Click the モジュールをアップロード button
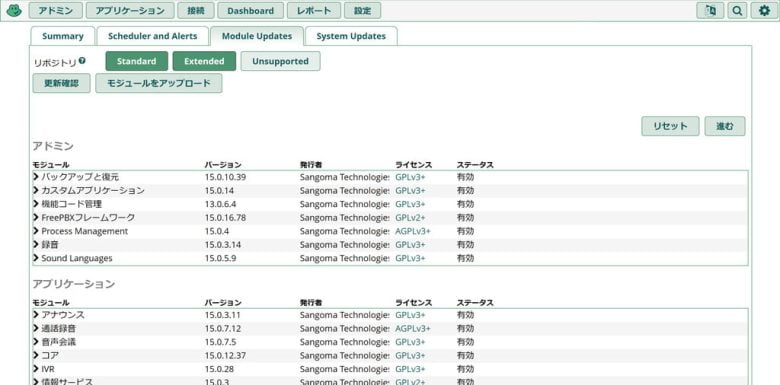 159,83
